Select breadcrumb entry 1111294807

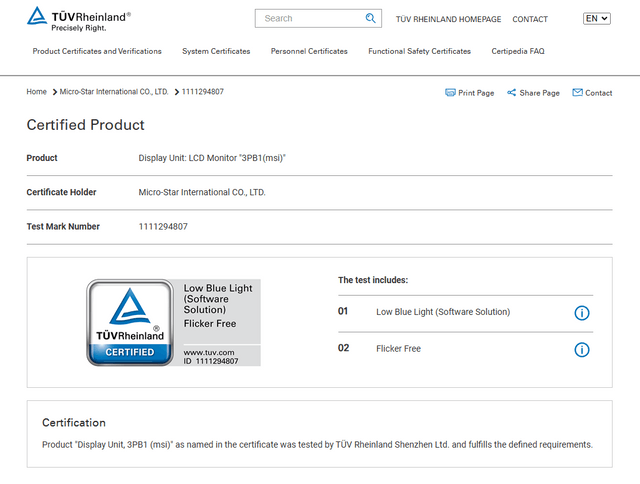pyautogui.click(x=202, y=91)
